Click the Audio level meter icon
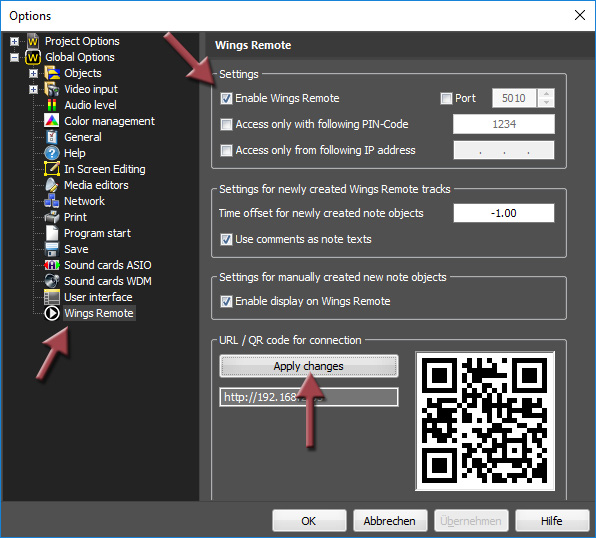The image size is (596, 538). pyautogui.click(x=52, y=105)
